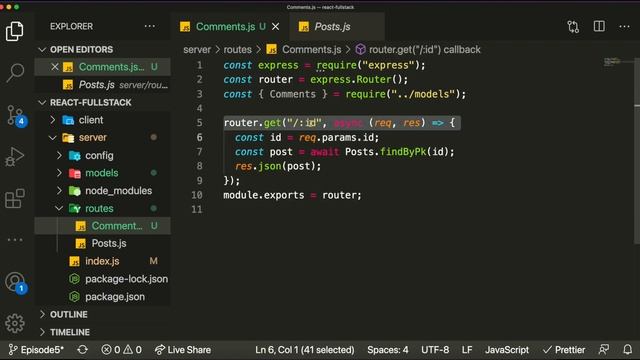Show additional activity bar views ellipsis
The width and height of the screenshot is (640, 360).
[15, 240]
